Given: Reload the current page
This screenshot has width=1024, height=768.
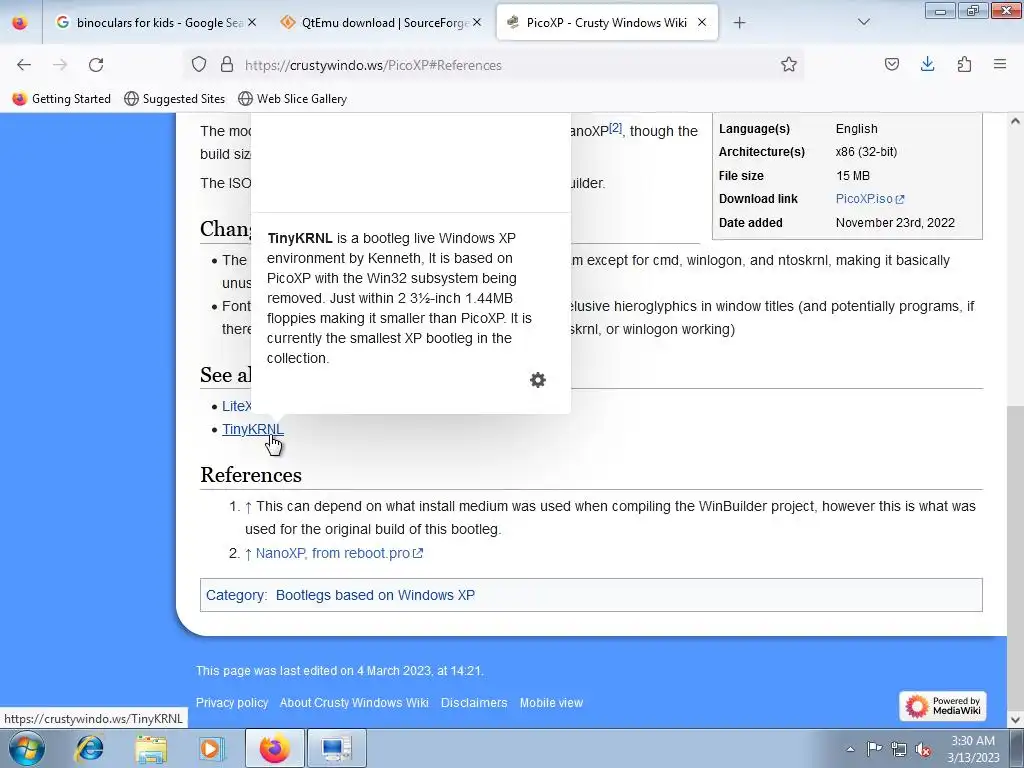Looking at the screenshot, I should click(x=96, y=65).
